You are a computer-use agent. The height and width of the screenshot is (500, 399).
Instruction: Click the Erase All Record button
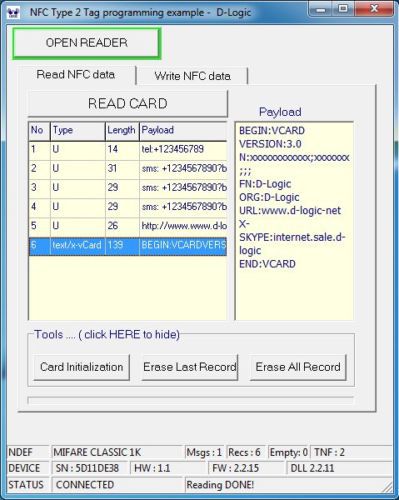click(298, 367)
